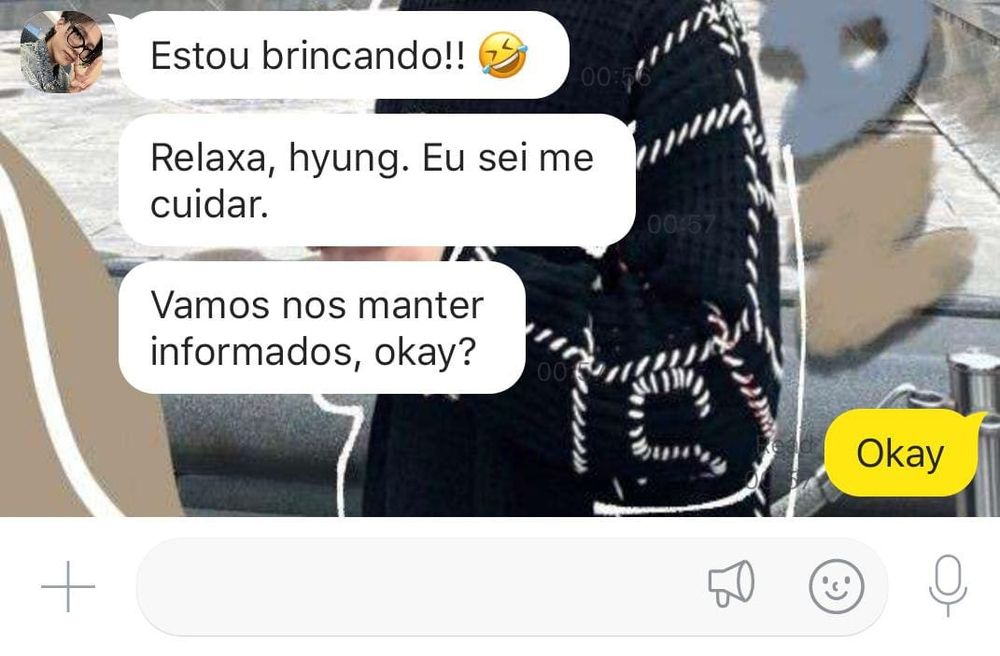Viewport: 1000px width, 656px height.
Task: Open the smiley emoticon picker
Action: (x=837, y=587)
